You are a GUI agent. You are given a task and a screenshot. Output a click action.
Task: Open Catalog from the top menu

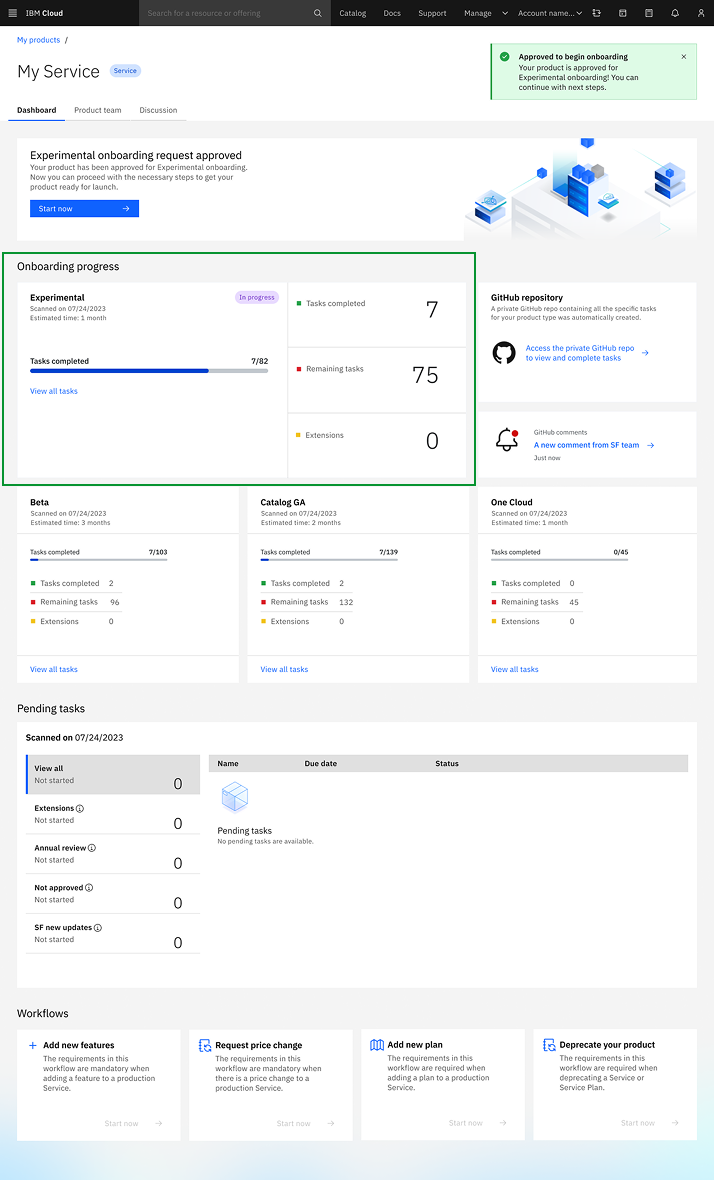pyautogui.click(x=352, y=13)
